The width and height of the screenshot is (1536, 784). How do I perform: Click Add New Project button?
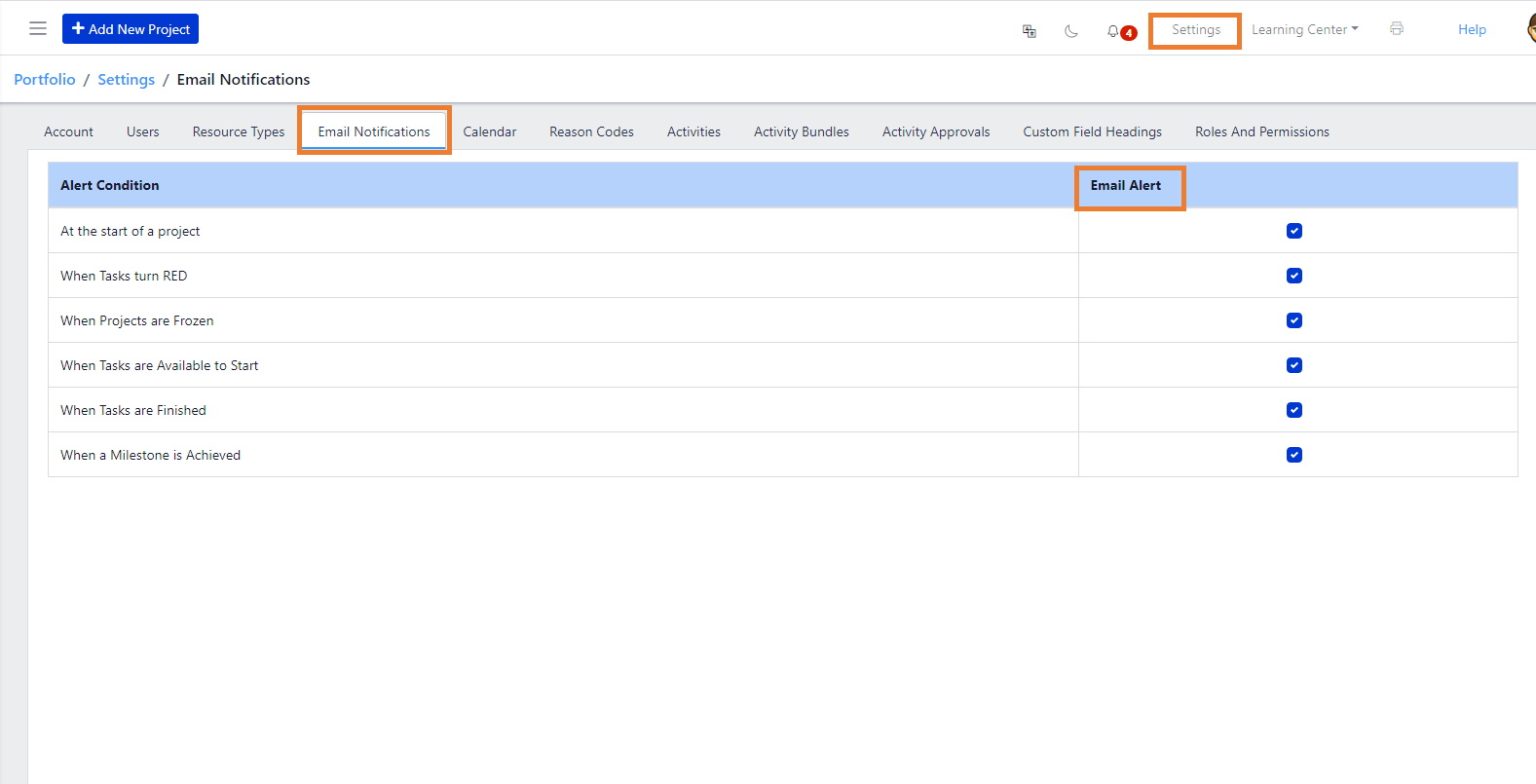(131, 29)
